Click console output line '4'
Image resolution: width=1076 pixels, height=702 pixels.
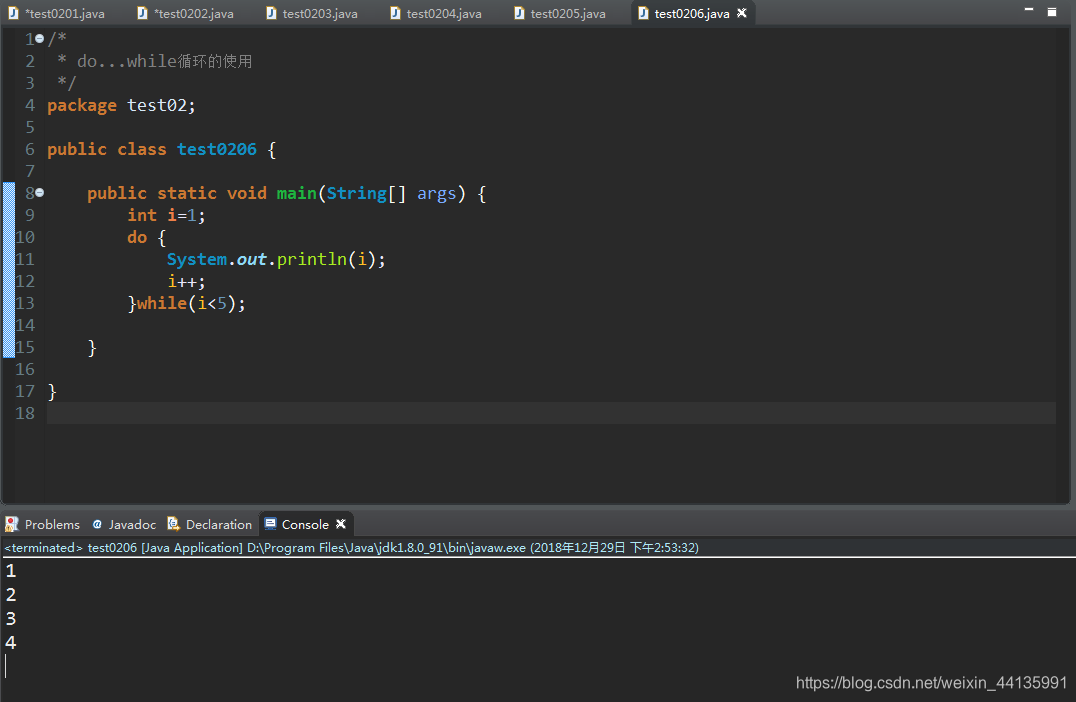[10, 643]
